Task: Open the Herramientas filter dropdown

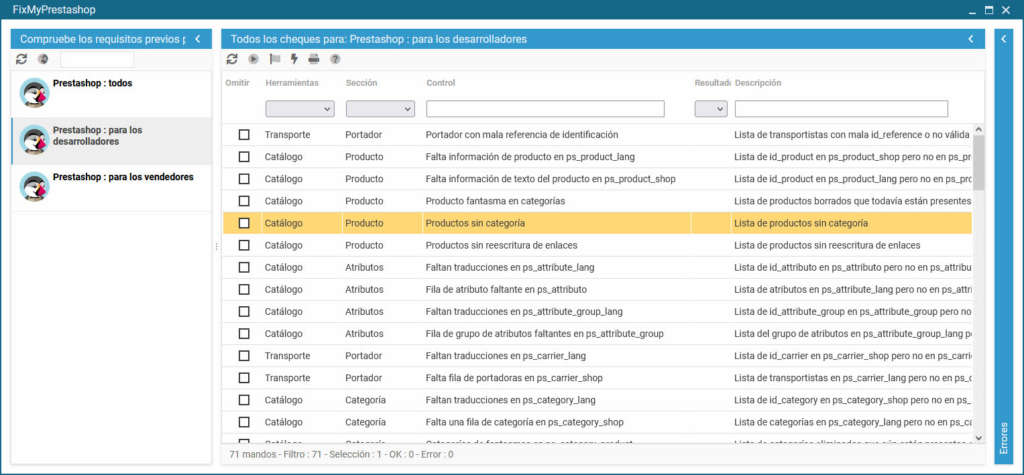Action: pos(300,108)
